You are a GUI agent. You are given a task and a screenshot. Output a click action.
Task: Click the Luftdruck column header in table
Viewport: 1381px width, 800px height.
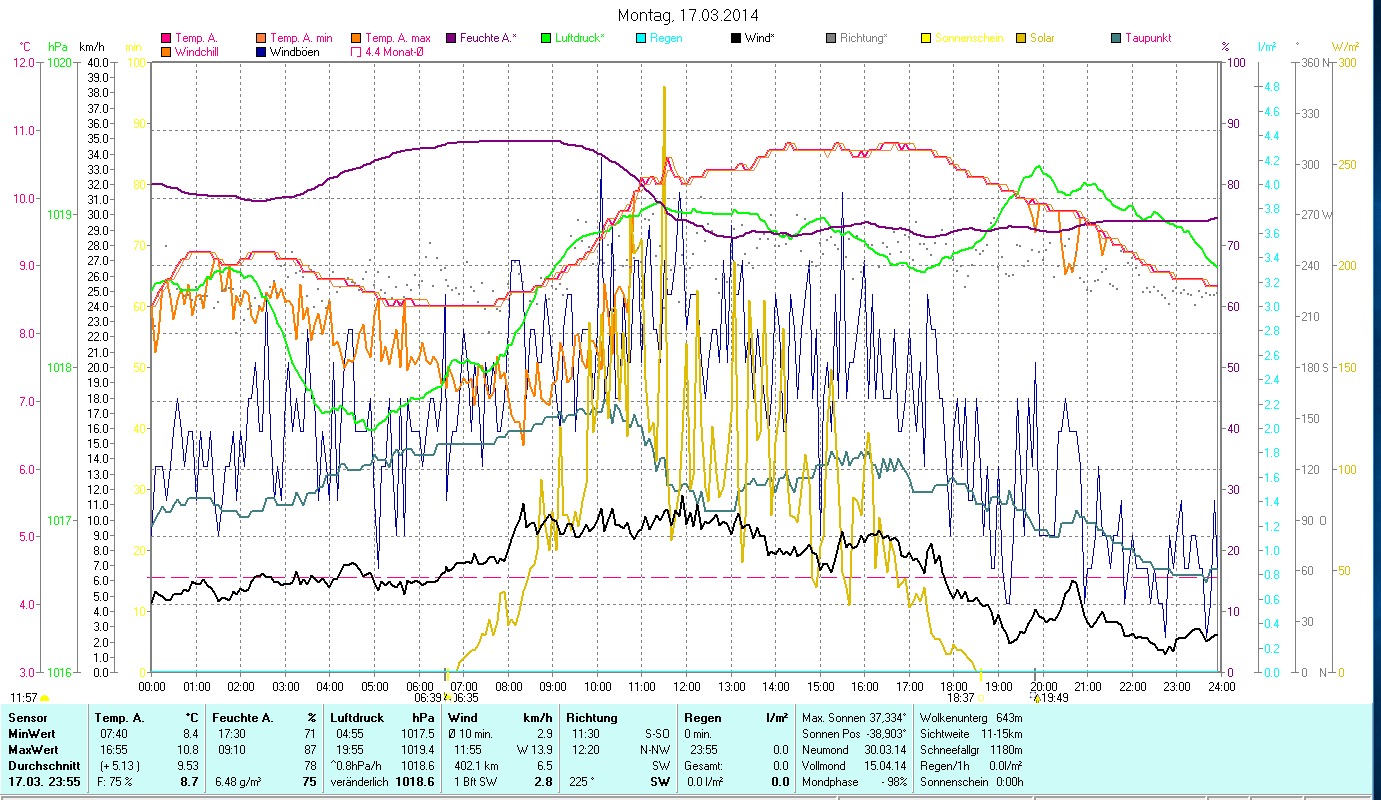pos(358,718)
